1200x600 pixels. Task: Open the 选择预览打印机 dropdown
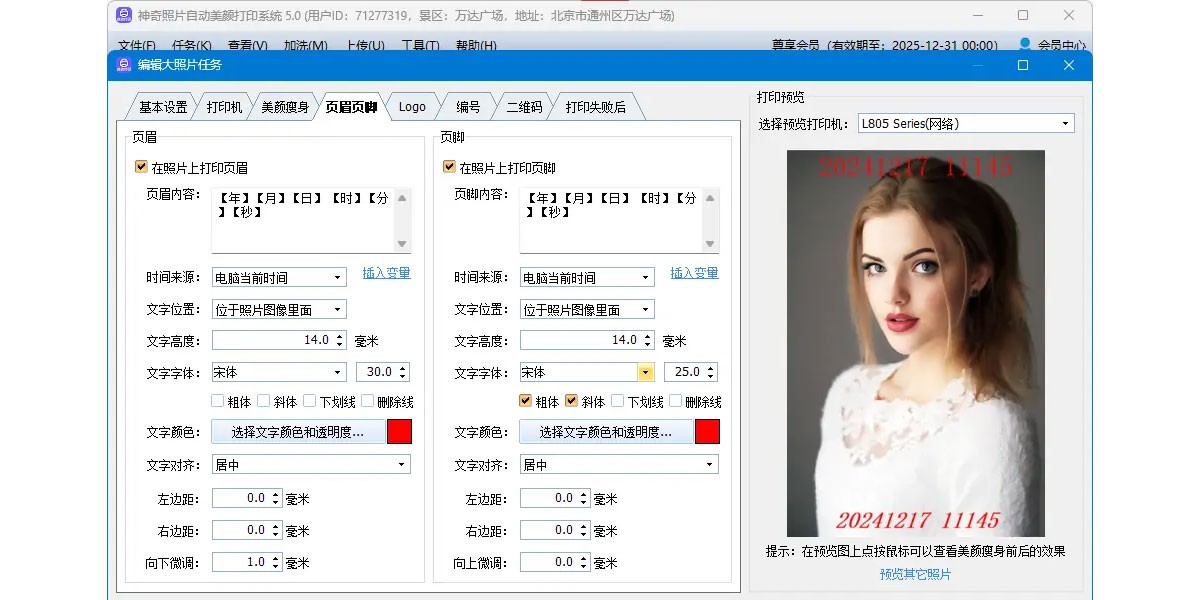(1065, 124)
